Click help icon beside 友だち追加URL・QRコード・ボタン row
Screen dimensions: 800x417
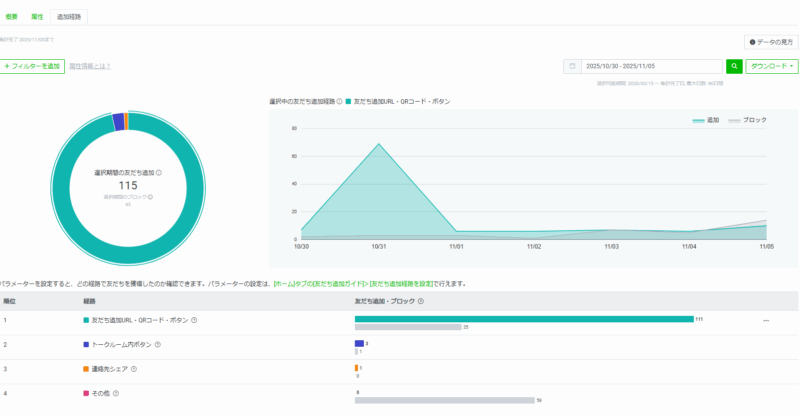point(194,320)
